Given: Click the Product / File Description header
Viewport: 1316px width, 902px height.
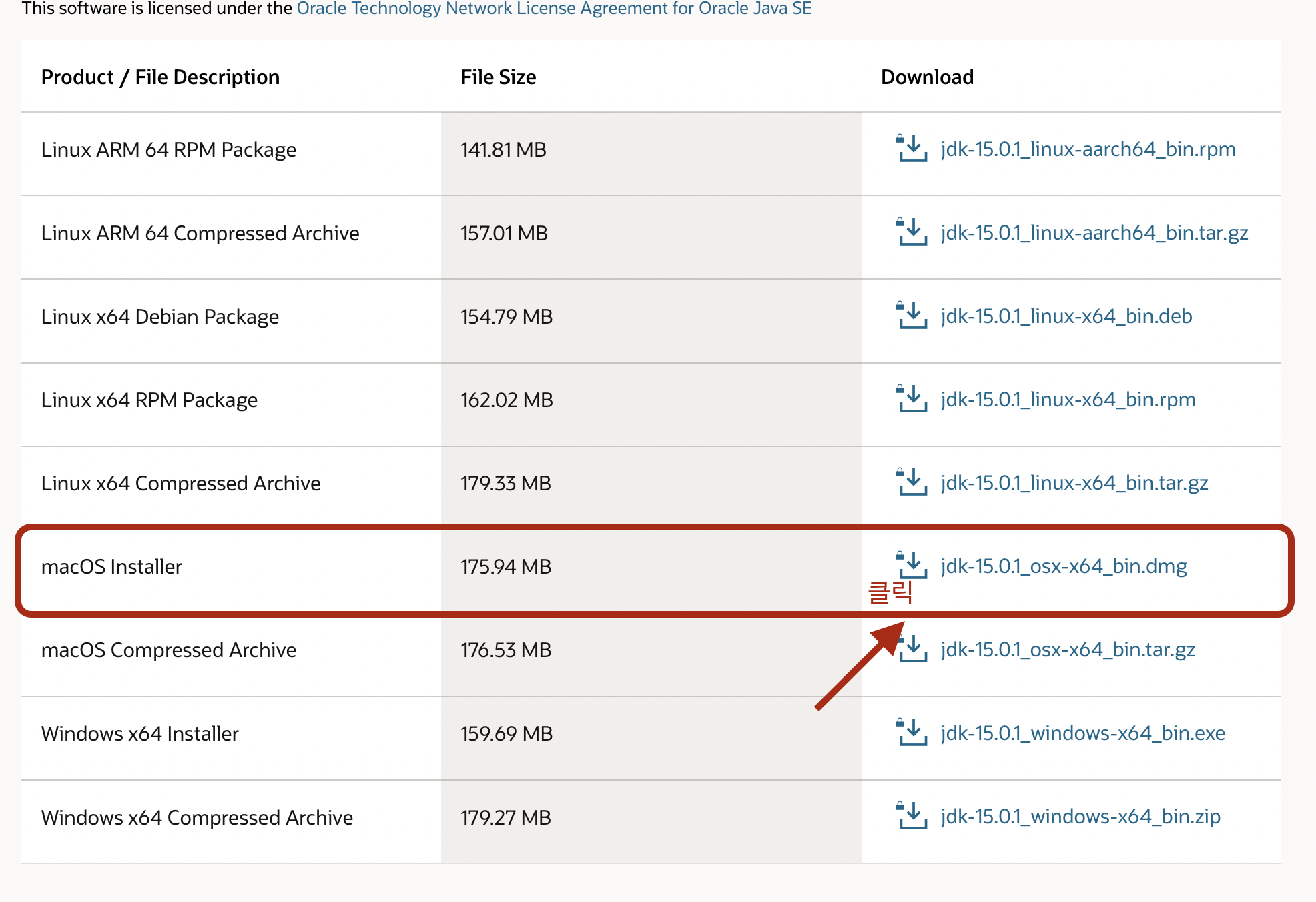Looking at the screenshot, I should tap(160, 77).
